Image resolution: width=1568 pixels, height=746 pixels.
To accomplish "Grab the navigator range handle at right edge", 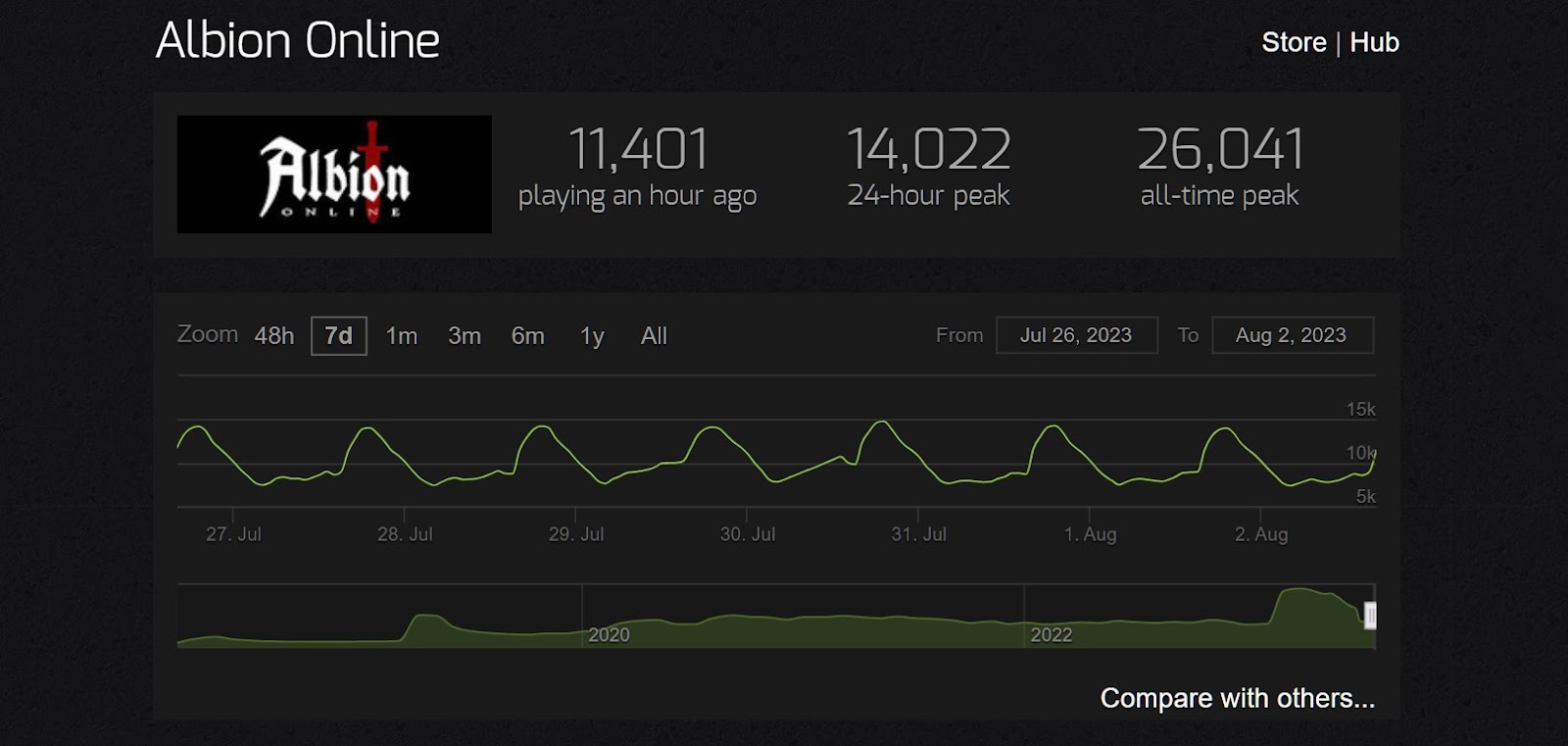I will [x=1370, y=616].
